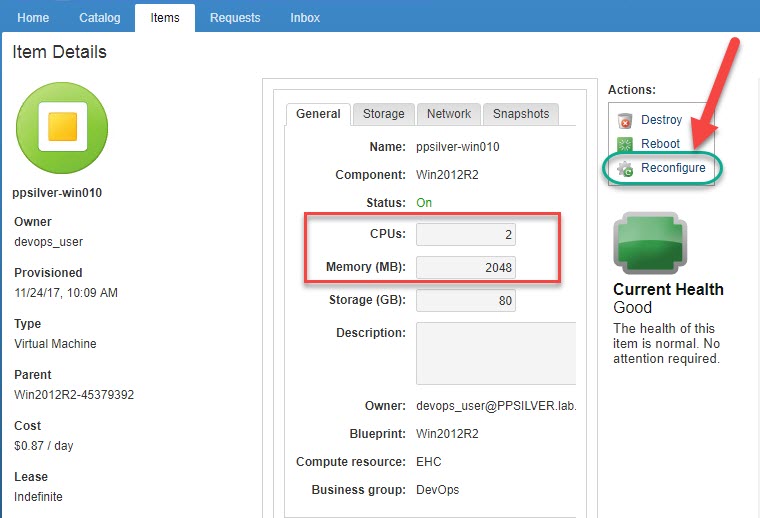Viewport: 760px width, 518px height.
Task: Click the Destroy trash can icon
Action: (x=625, y=121)
